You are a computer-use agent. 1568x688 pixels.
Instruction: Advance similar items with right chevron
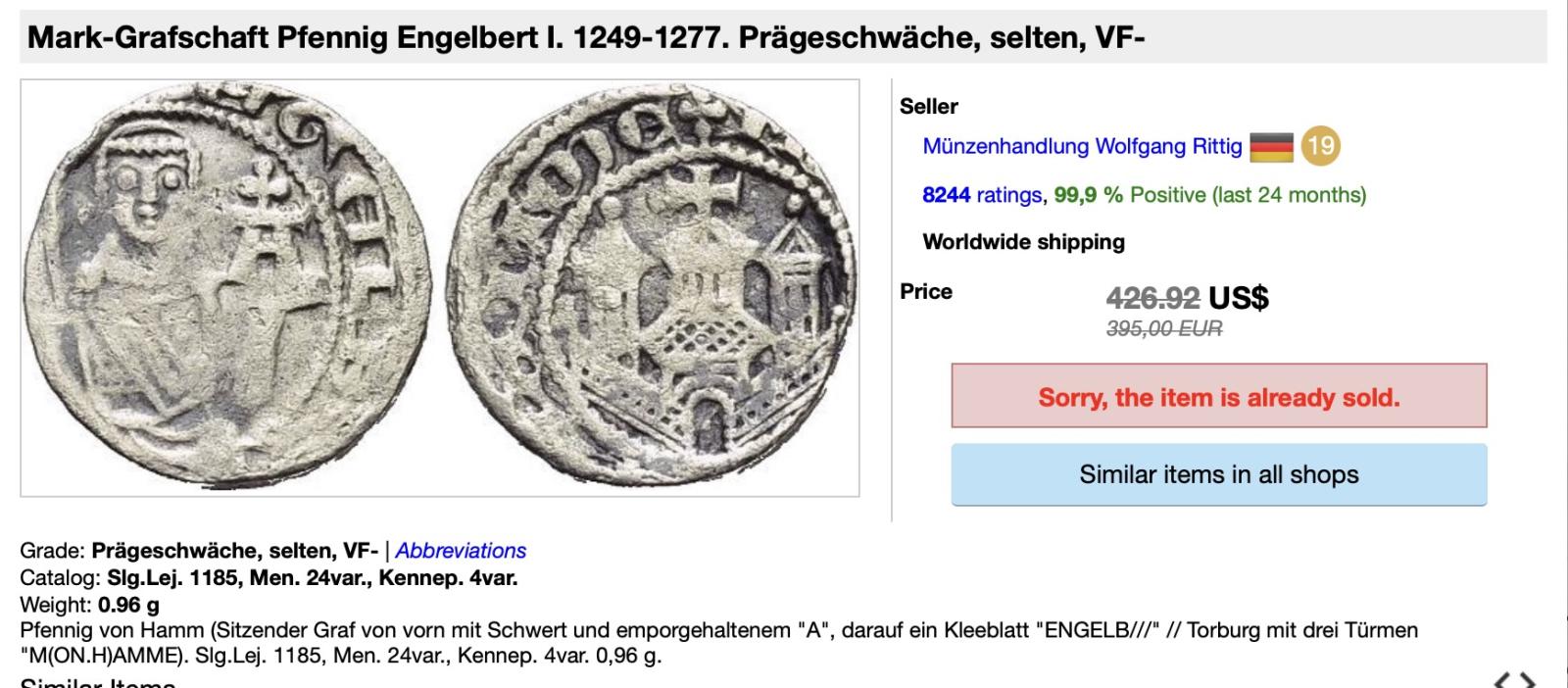(1527, 681)
